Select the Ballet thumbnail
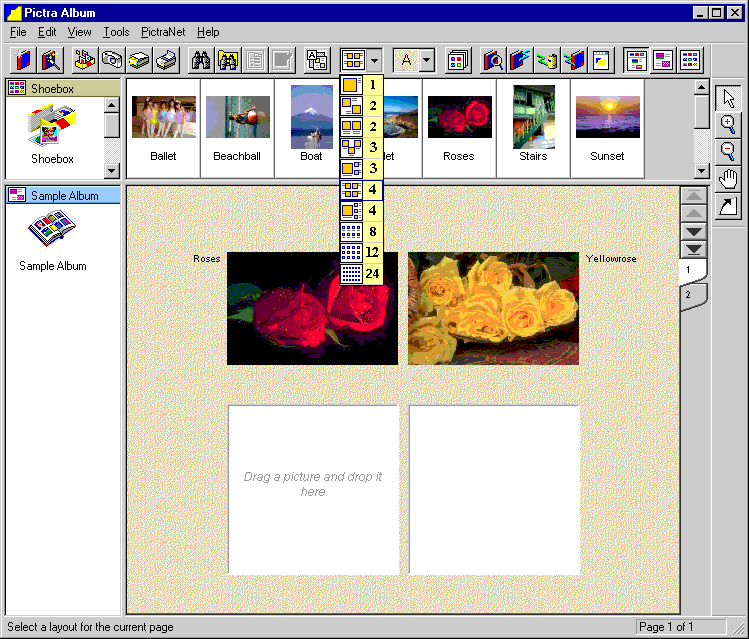This screenshot has height=639, width=749. [163, 128]
